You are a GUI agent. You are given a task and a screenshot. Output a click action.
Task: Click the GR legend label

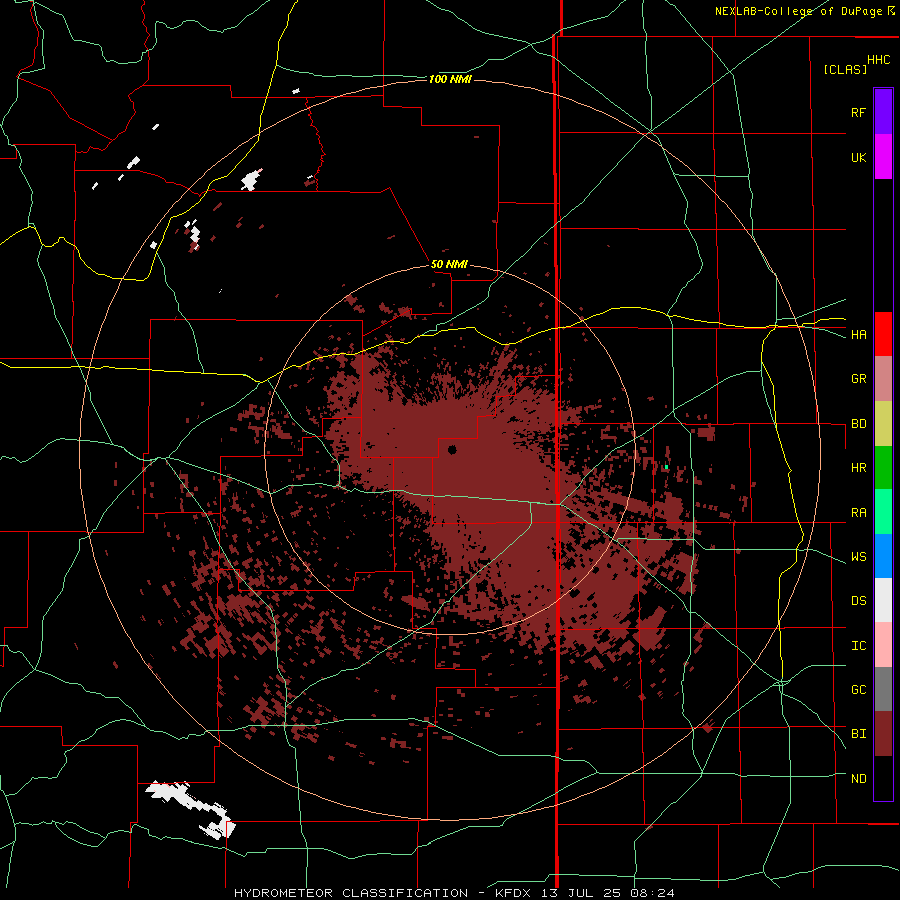[858, 379]
